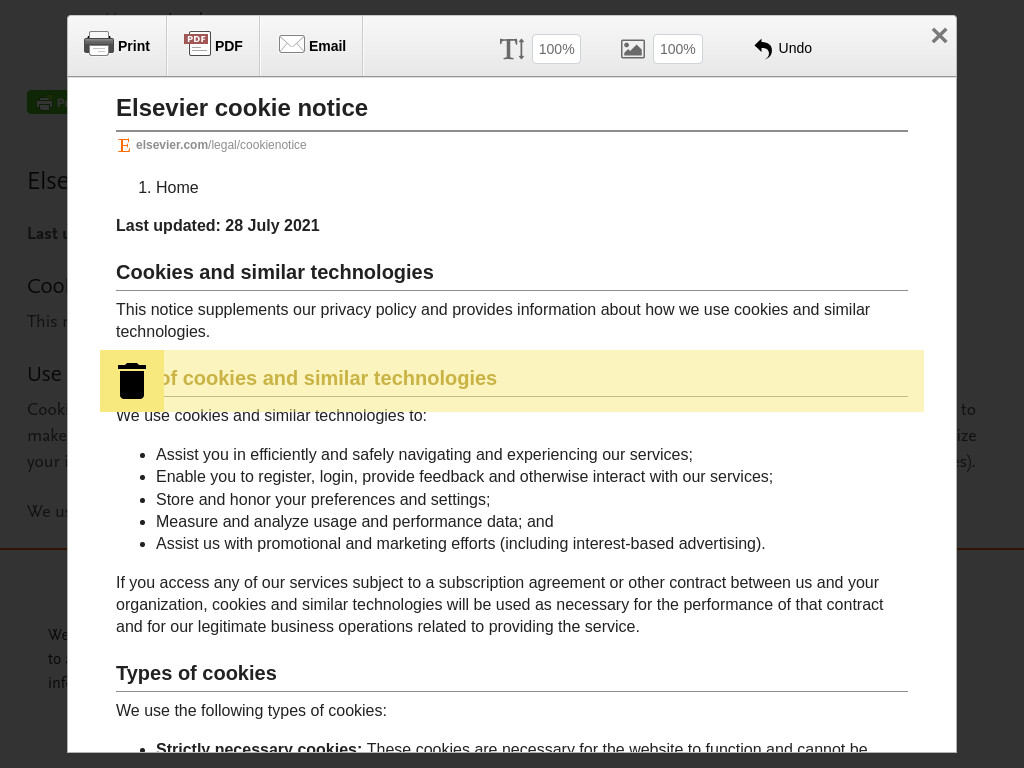Close the print preview dialog
1024x768 pixels.
click(939, 35)
